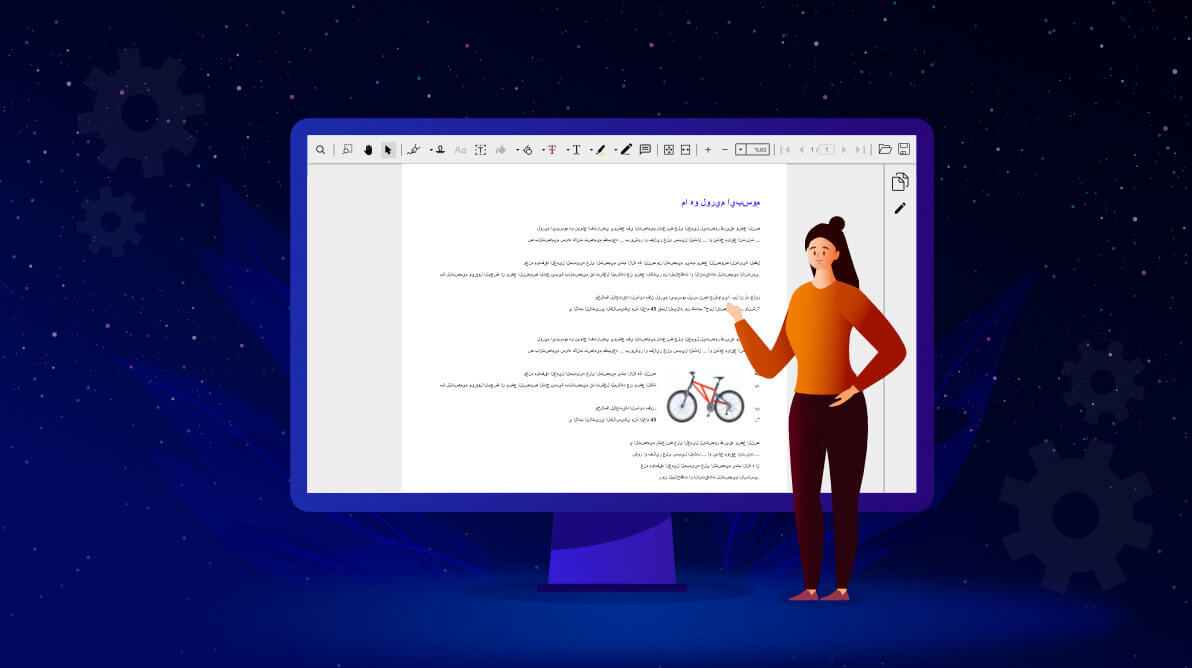Open the pages panel in sidebar
This screenshot has height=668, width=1192.
click(900, 182)
